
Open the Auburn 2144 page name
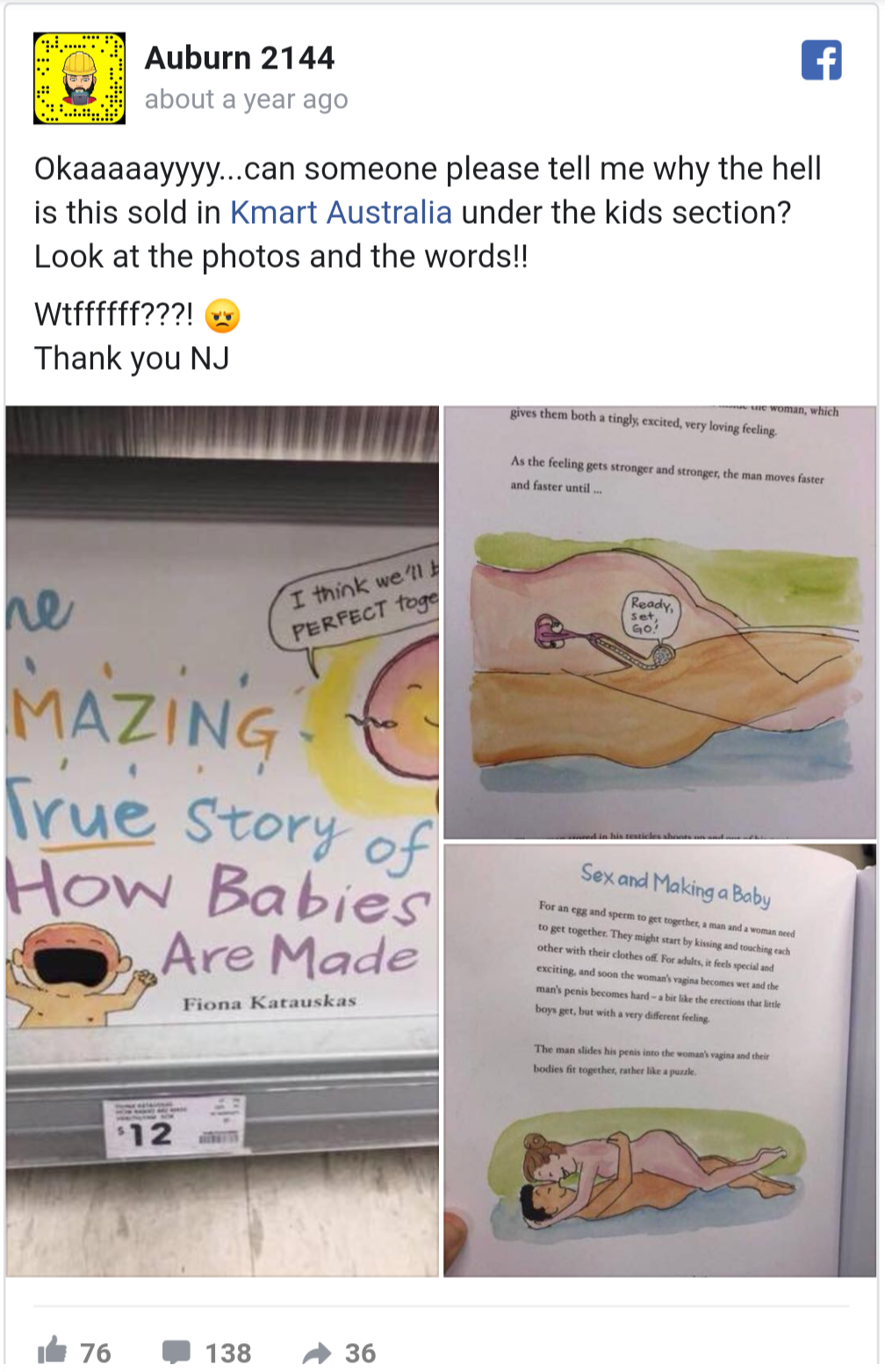click(240, 58)
